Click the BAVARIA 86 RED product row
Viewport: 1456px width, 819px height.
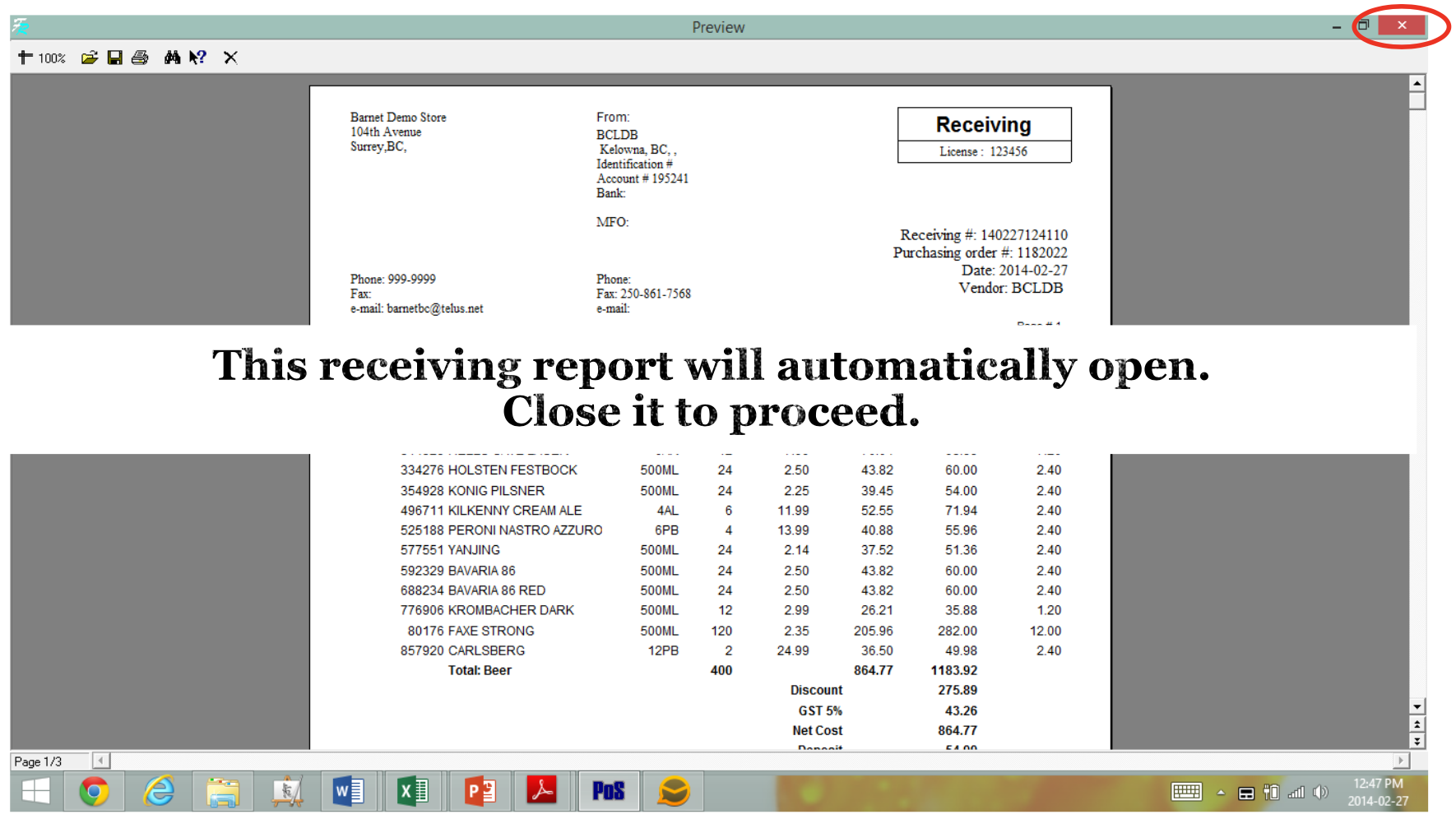click(730, 590)
